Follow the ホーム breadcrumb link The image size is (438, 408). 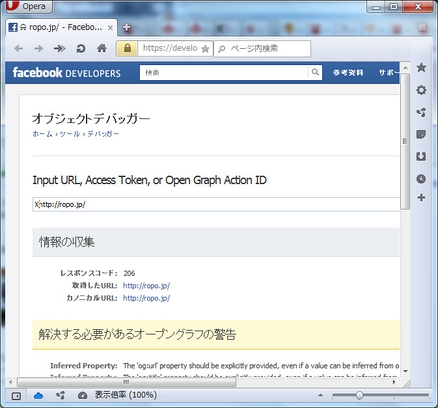click(x=42, y=134)
